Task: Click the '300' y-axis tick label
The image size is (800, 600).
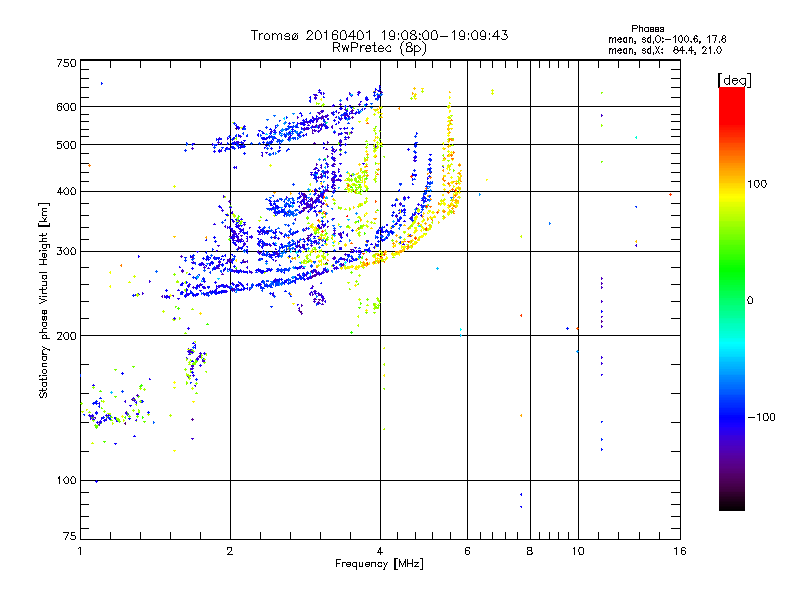Action: pyautogui.click(x=67, y=251)
